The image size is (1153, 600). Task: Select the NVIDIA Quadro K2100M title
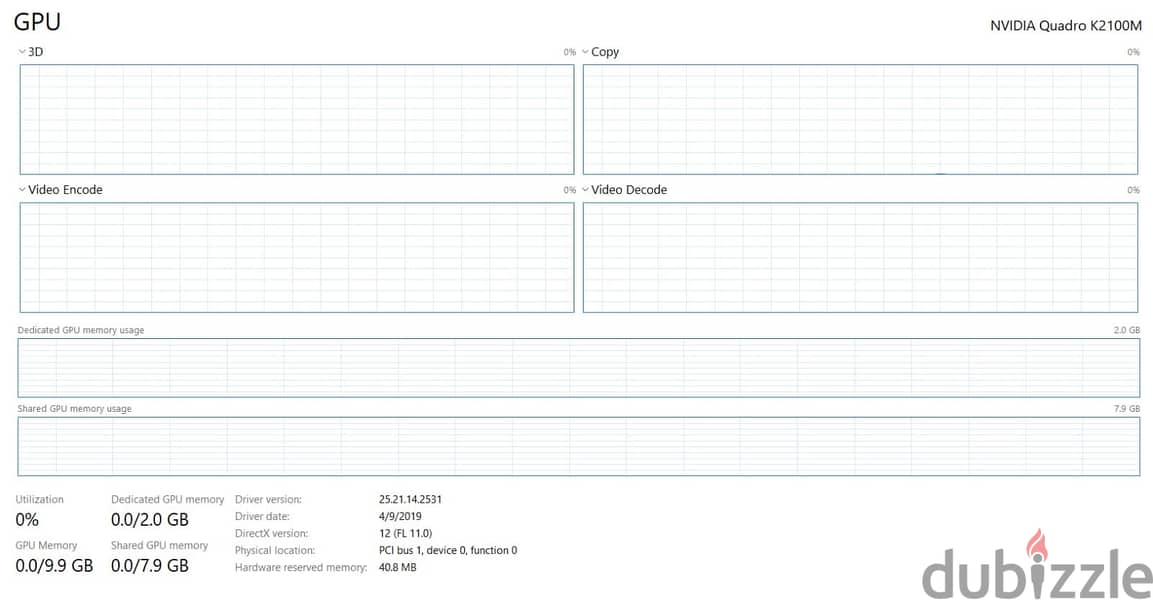(1065, 26)
